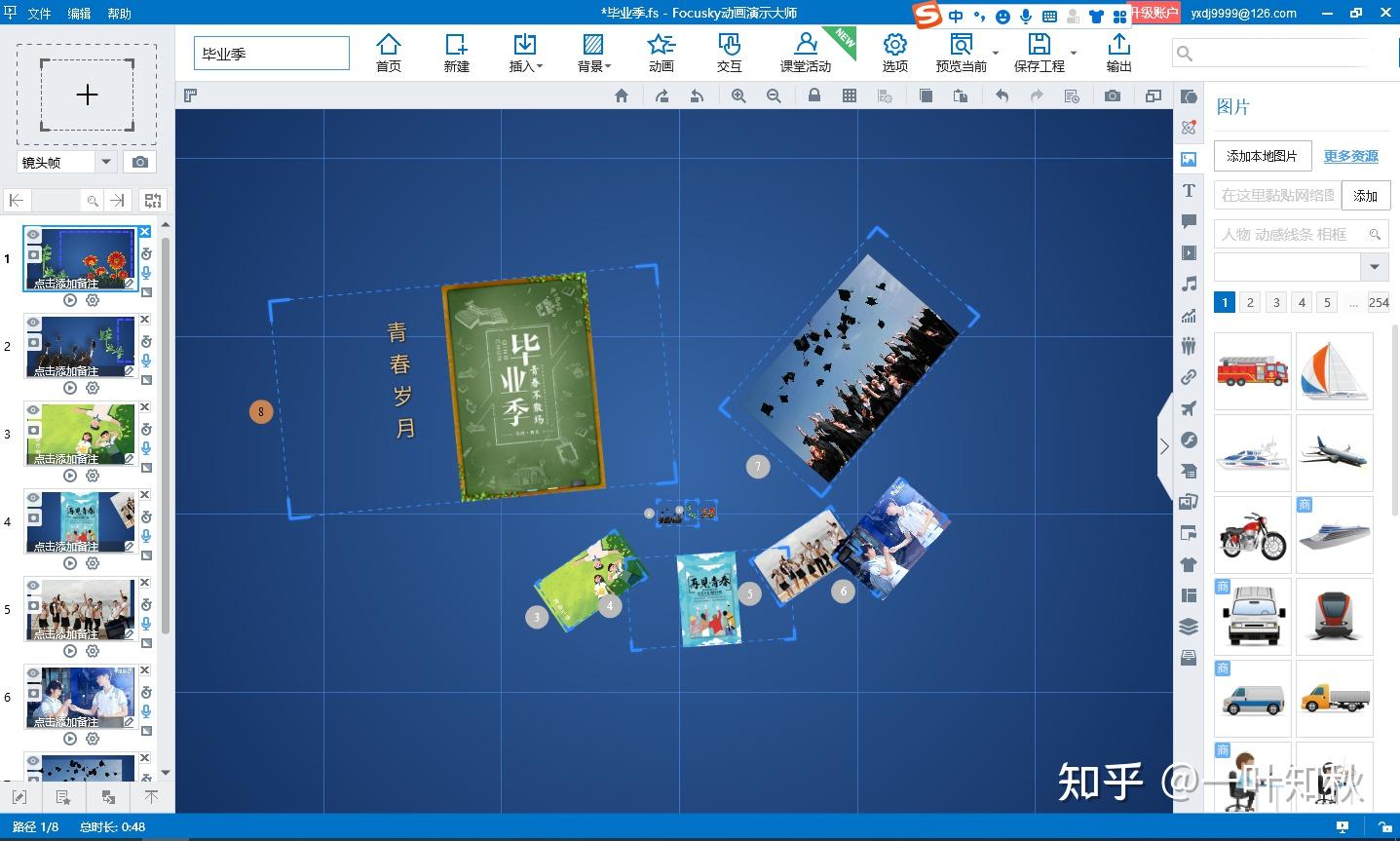Open the chart panel in right sidebar
Viewport: 1400px width, 841px height.
(1189, 315)
